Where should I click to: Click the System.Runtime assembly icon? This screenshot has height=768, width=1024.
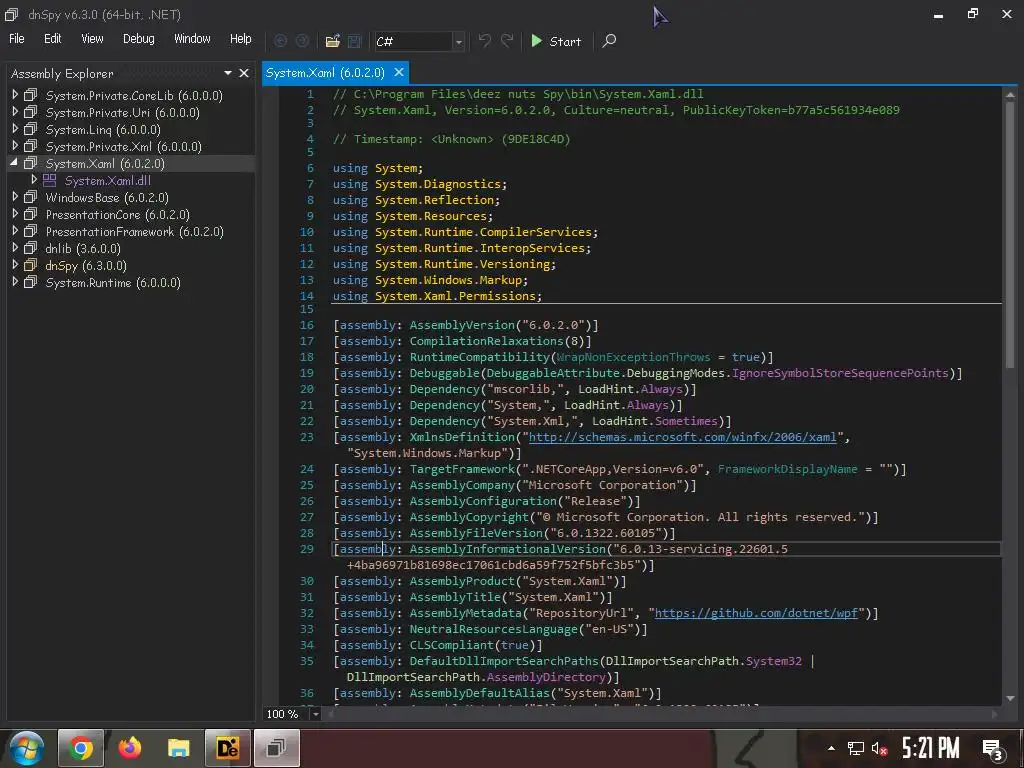point(31,282)
